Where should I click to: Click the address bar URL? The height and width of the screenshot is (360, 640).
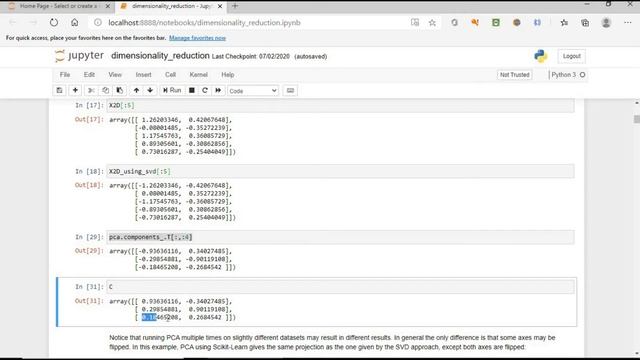point(204,23)
